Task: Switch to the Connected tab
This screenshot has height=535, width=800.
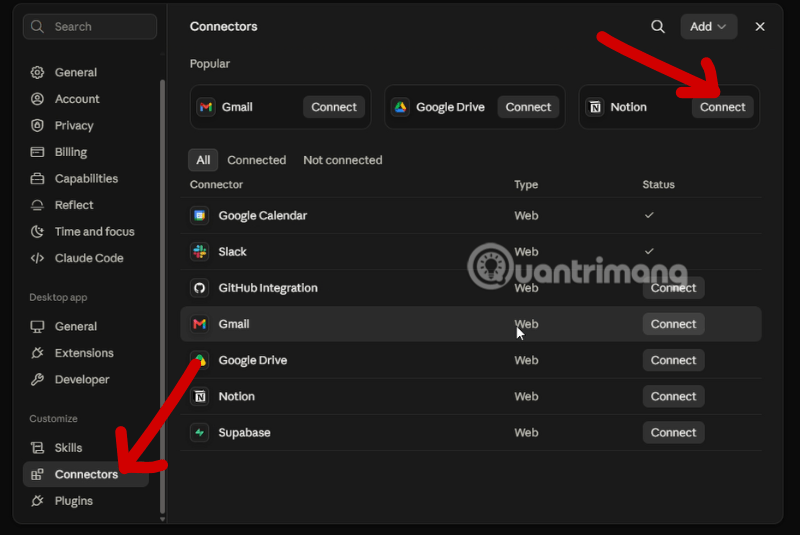Action: click(257, 160)
